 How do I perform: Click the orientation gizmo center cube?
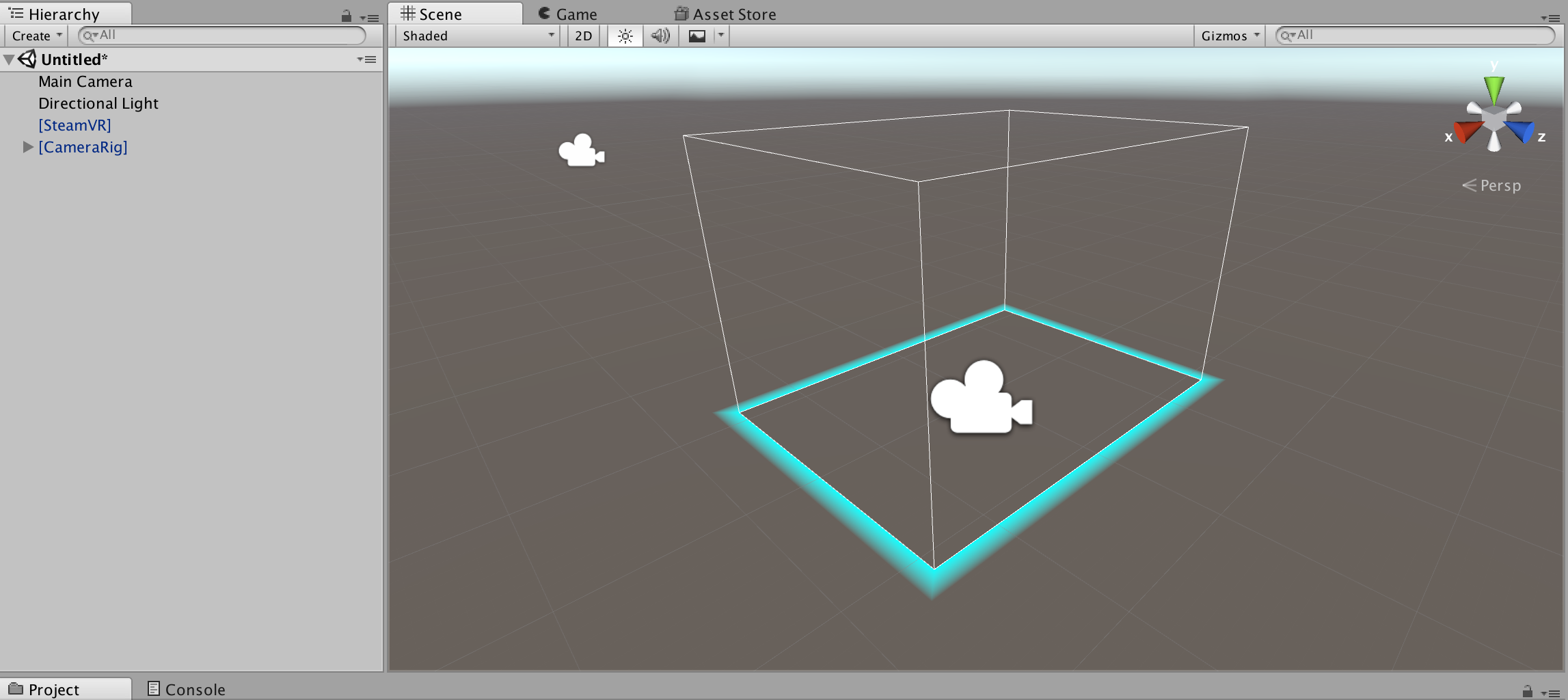pyautogui.click(x=1494, y=120)
